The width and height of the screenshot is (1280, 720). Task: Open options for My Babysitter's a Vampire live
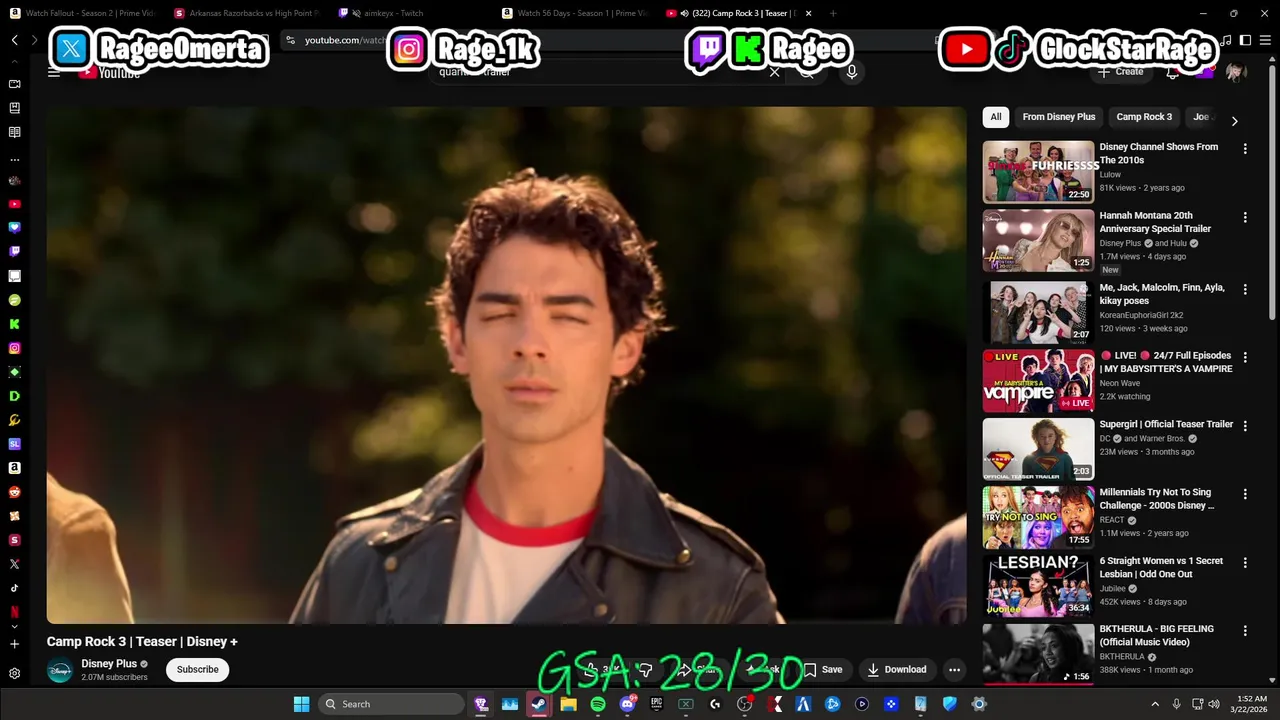coord(1245,357)
